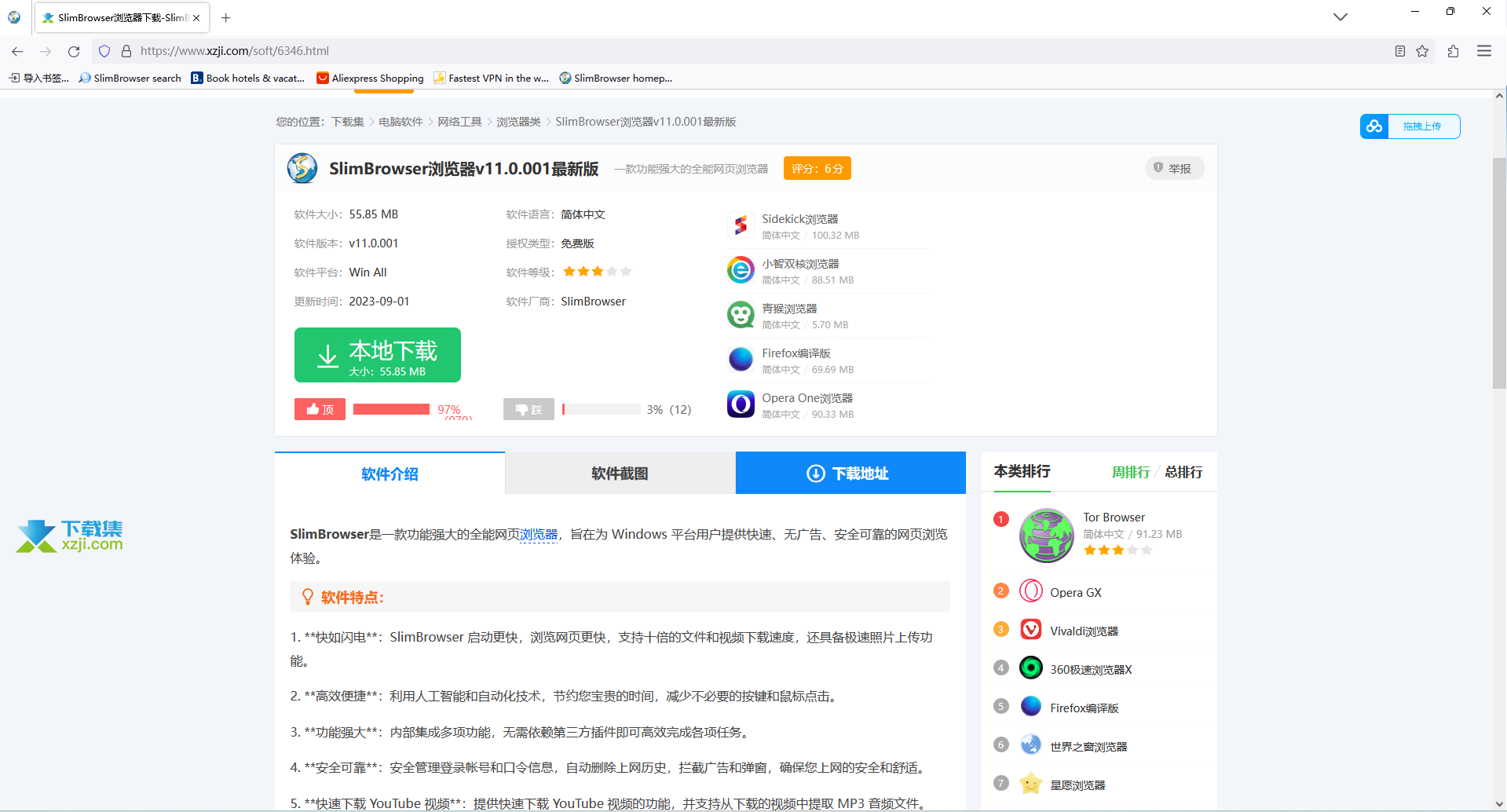Switch to the 下载地址 tab
The height and width of the screenshot is (812, 1507).
pos(850,474)
